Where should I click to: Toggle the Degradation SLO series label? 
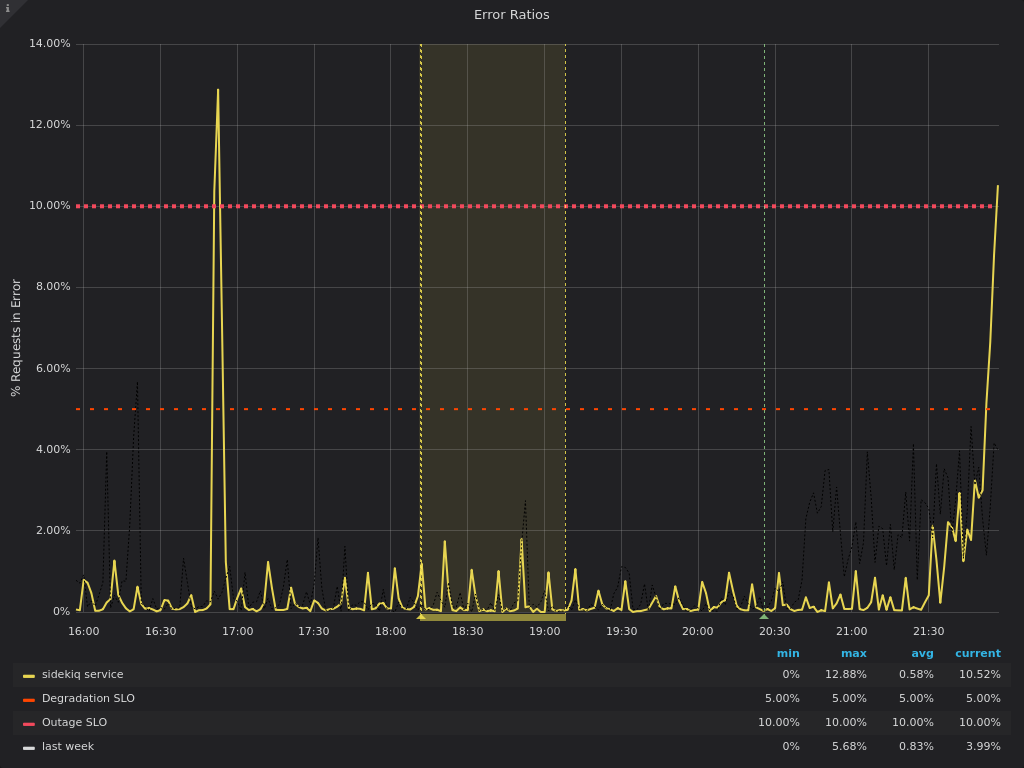click(x=88, y=699)
